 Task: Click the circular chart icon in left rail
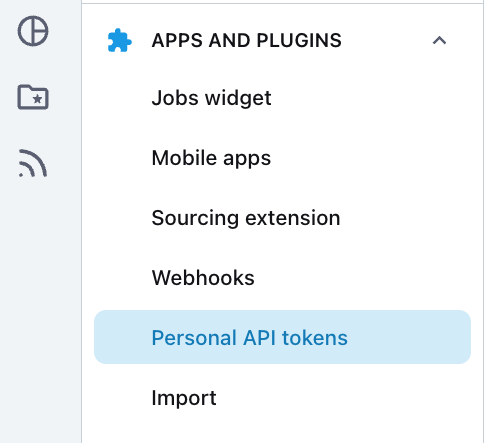(x=33, y=31)
